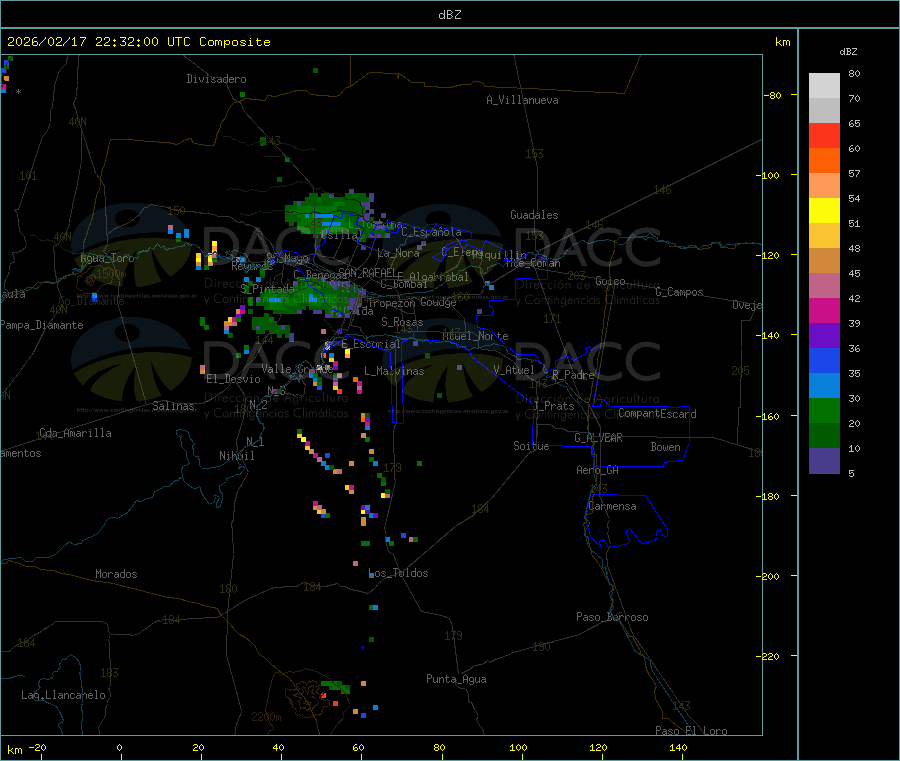
Task: Click the -200 tick on the right axis
Action: click(x=770, y=576)
